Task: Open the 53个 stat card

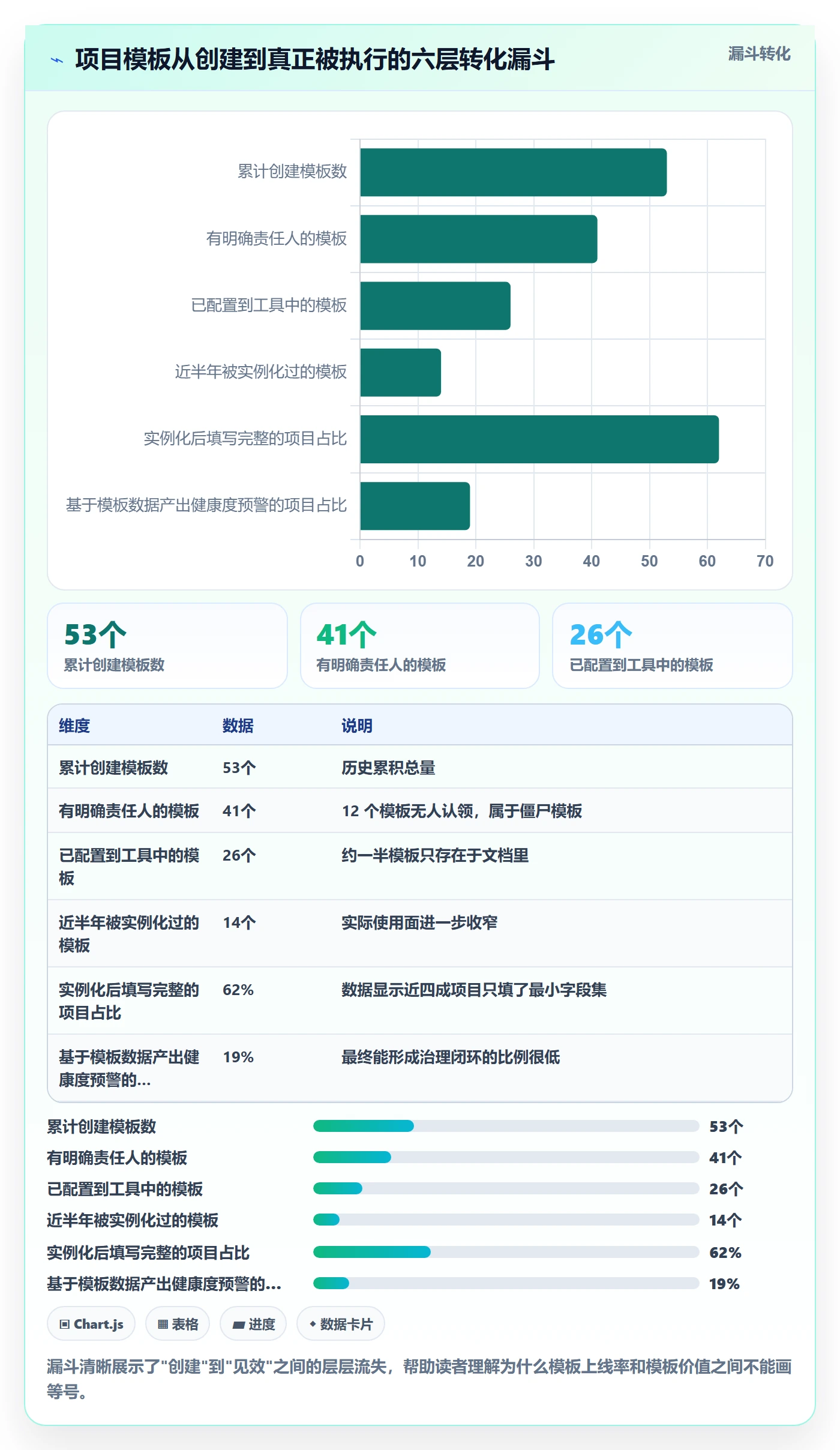Action: 167,646
